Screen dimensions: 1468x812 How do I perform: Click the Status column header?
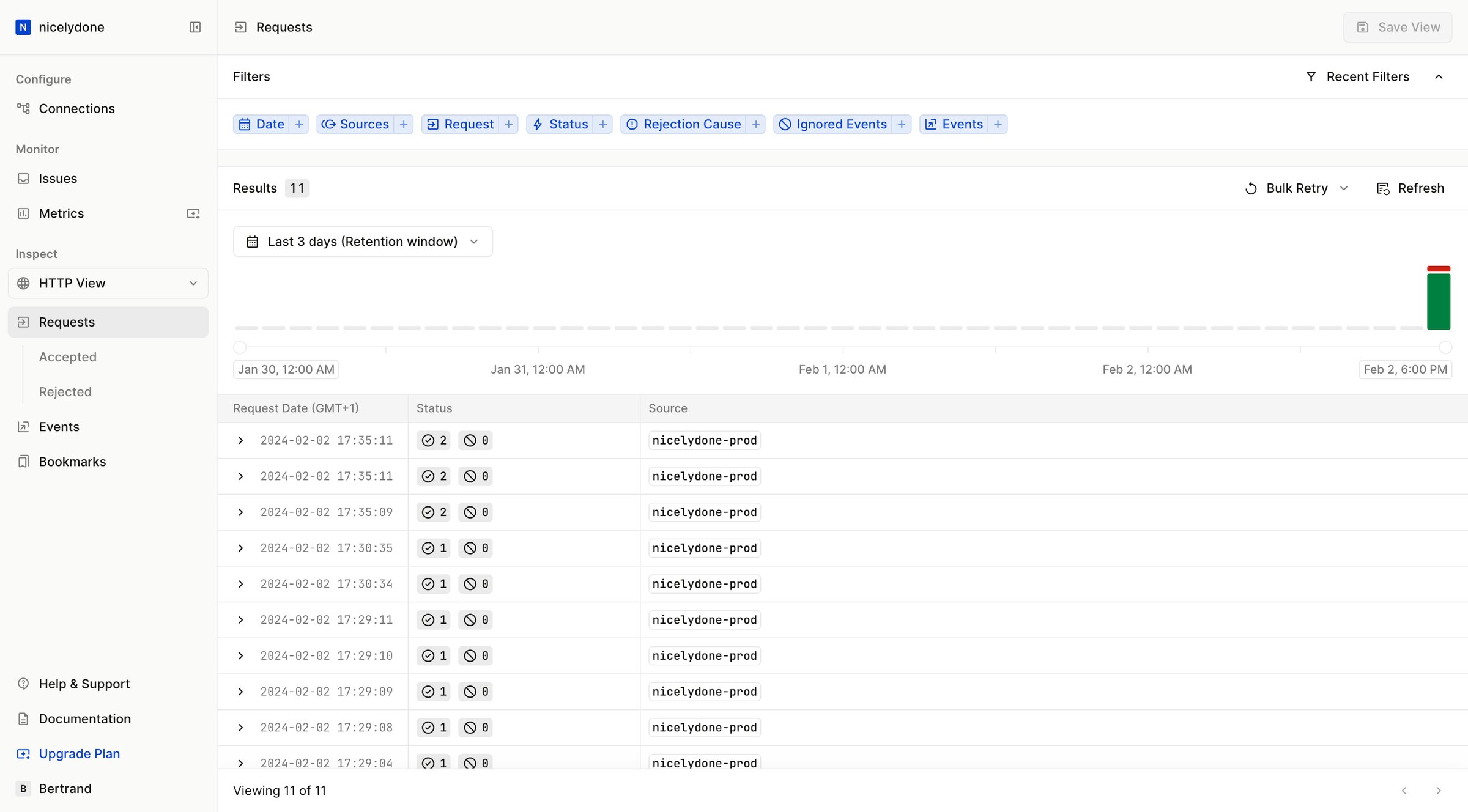pyautogui.click(x=434, y=408)
